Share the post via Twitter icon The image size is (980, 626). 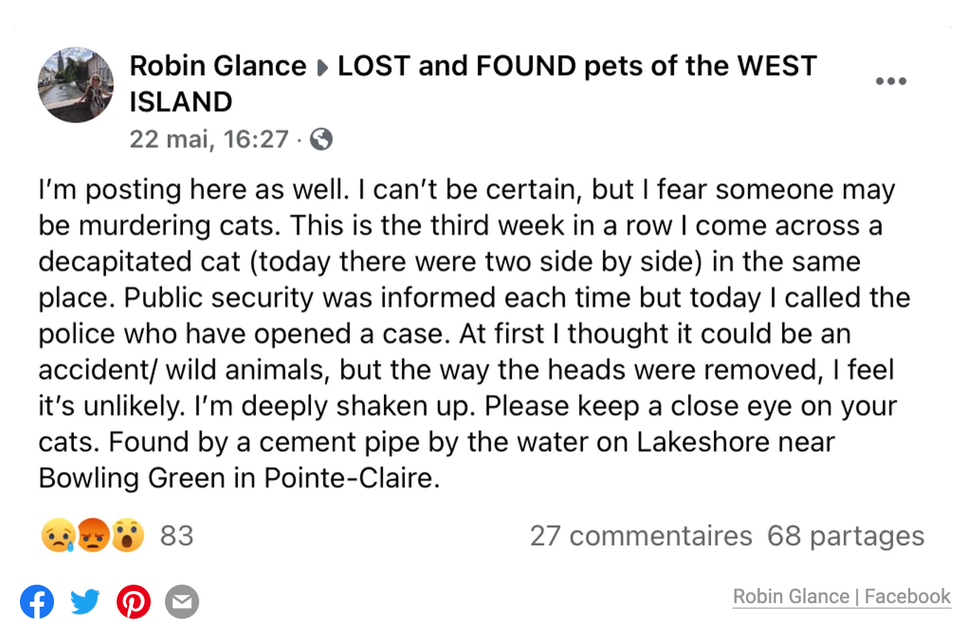(x=85, y=601)
